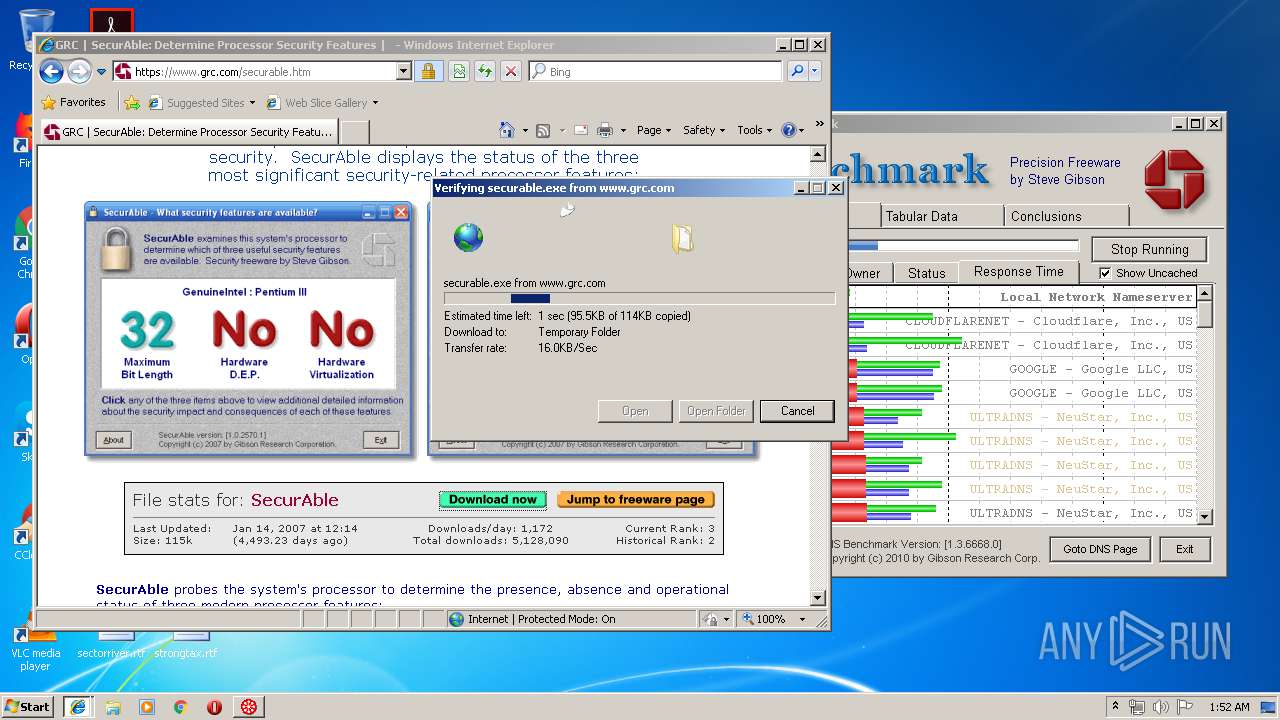Open the padlock security report icon
This screenshot has width=1280, height=720.
click(428, 71)
